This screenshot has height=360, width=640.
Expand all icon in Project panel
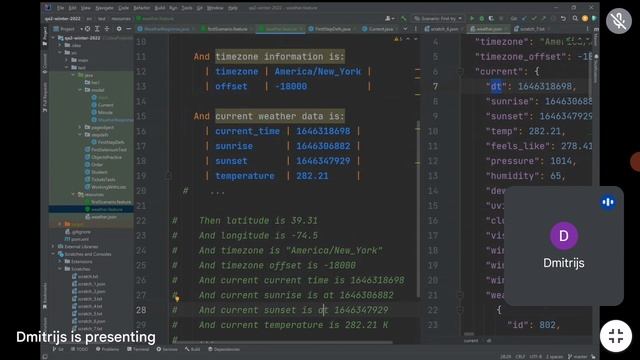click(x=97, y=29)
